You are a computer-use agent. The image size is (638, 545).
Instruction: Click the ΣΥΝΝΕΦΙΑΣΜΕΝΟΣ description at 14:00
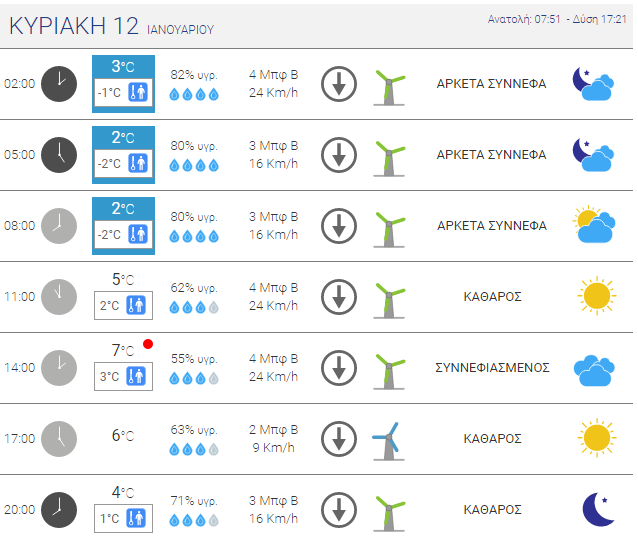492,368
